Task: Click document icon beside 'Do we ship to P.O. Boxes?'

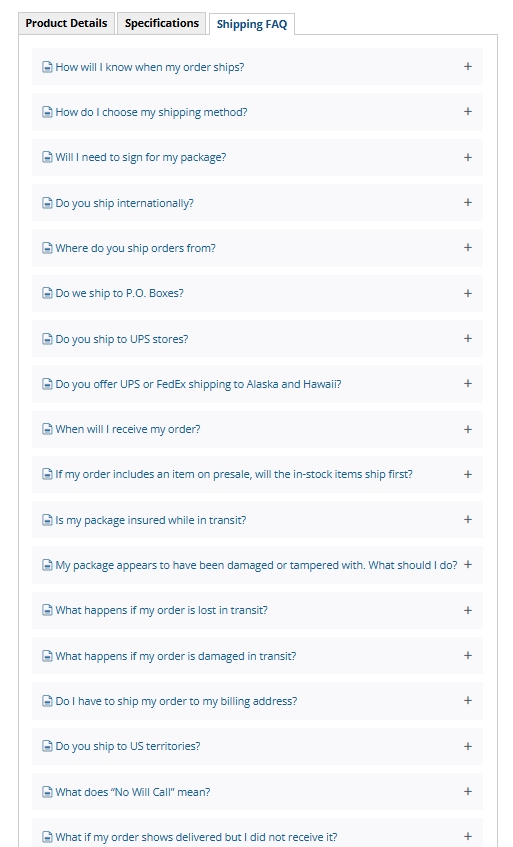Action: (x=48, y=293)
